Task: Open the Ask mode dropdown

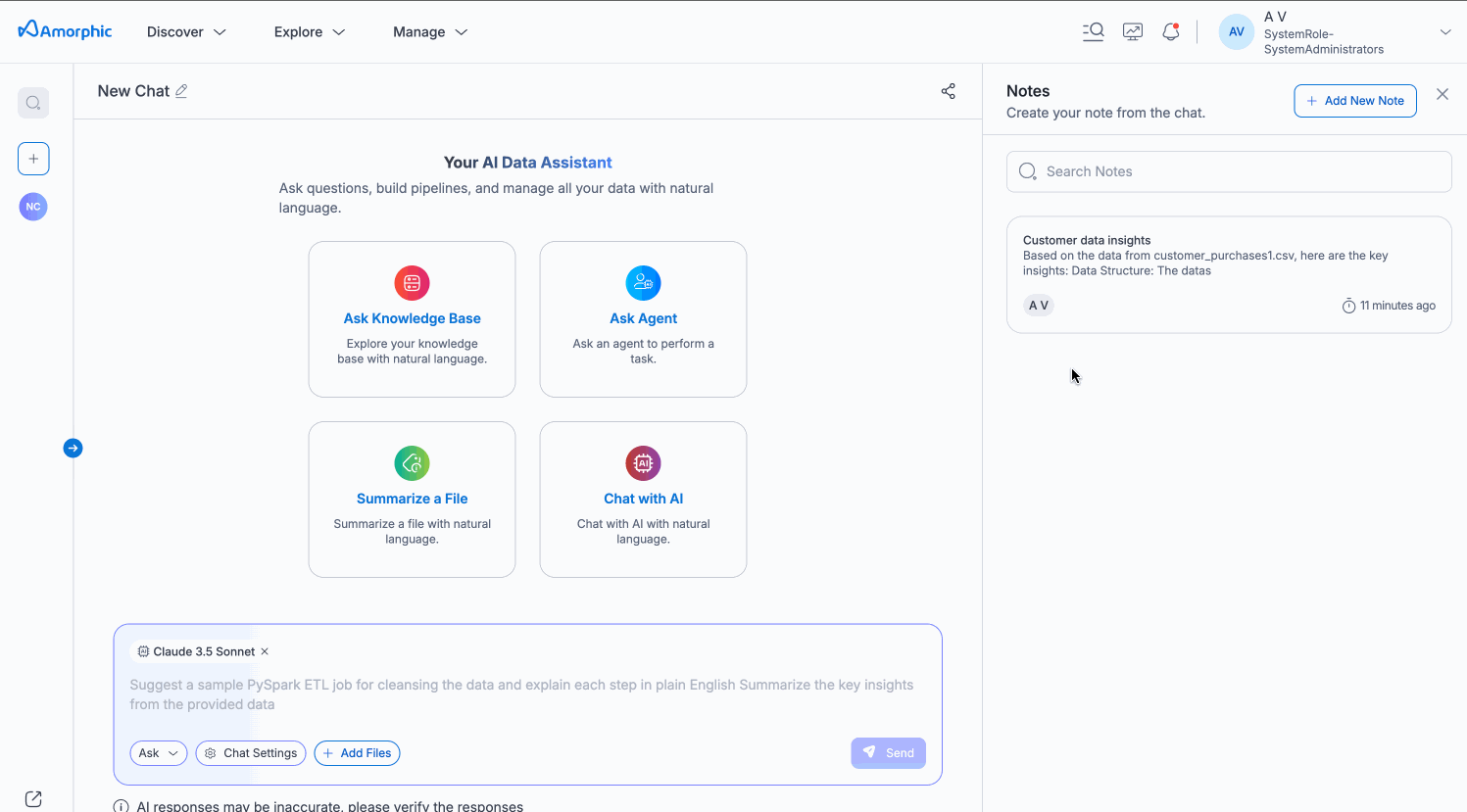Action: [158, 753]
